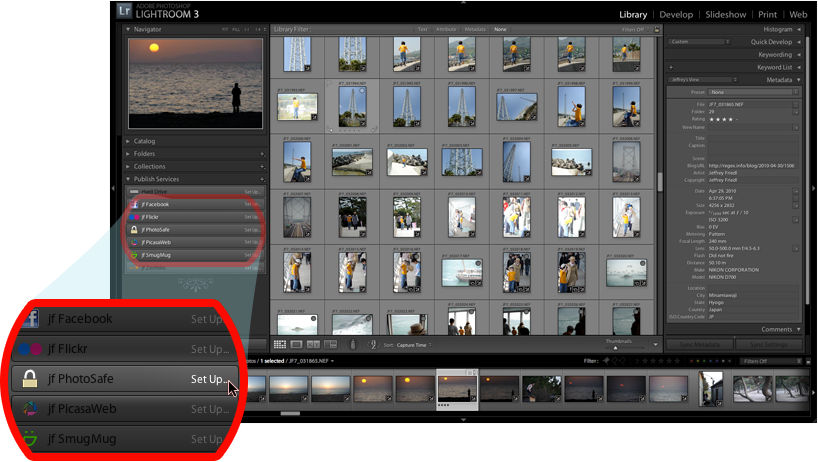Click Set Up for jf Facebook

coord(252,204)
